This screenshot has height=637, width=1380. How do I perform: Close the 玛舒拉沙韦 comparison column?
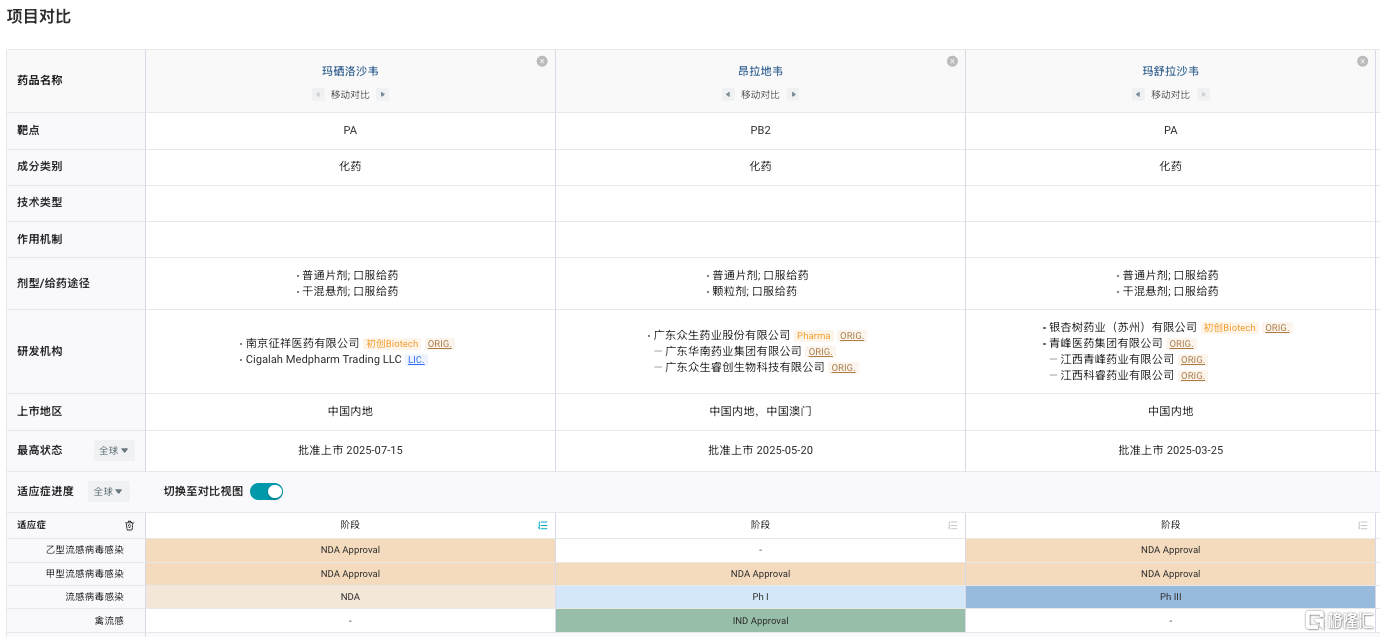tap(1362, 61)
